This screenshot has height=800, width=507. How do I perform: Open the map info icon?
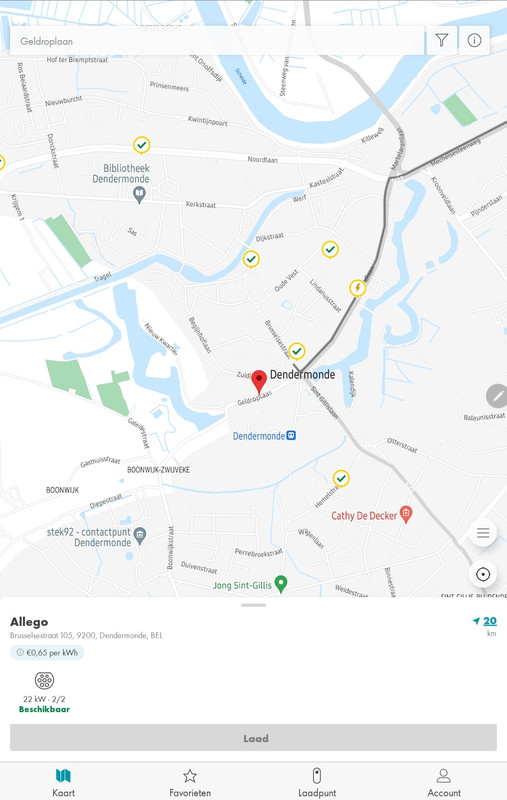point(474,40)
